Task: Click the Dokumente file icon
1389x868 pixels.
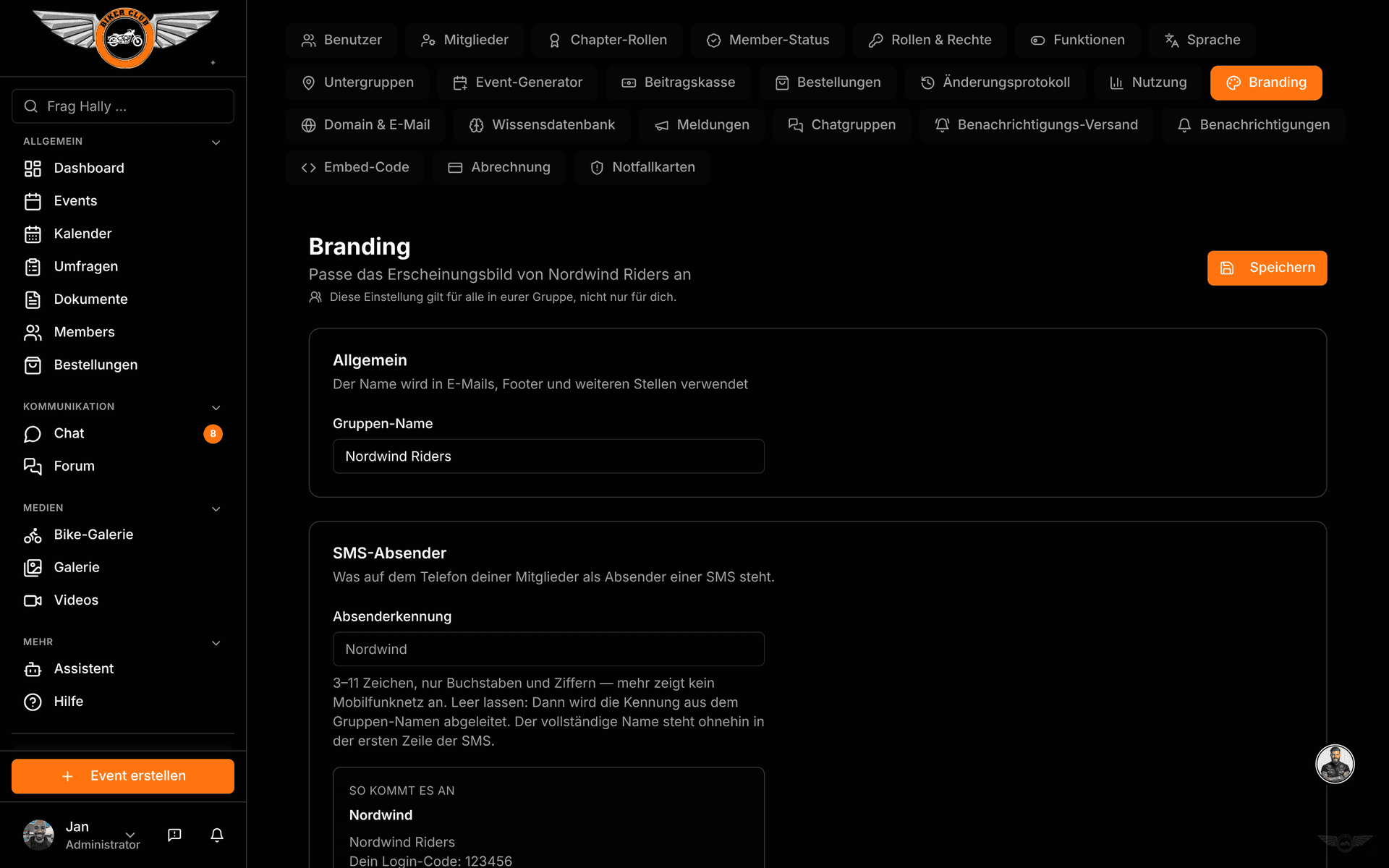Action: point(33,299)
